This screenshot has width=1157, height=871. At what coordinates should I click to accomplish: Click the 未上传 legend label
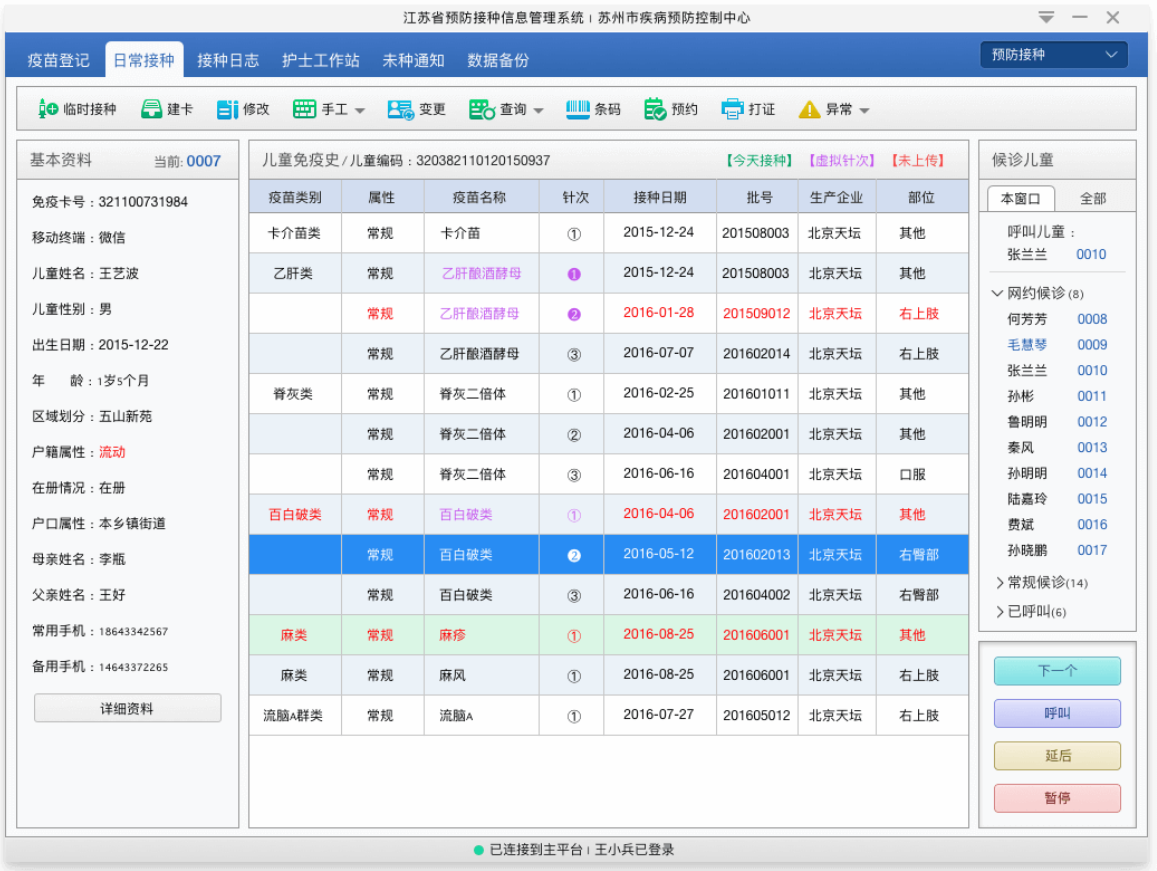tap(918, 161)
